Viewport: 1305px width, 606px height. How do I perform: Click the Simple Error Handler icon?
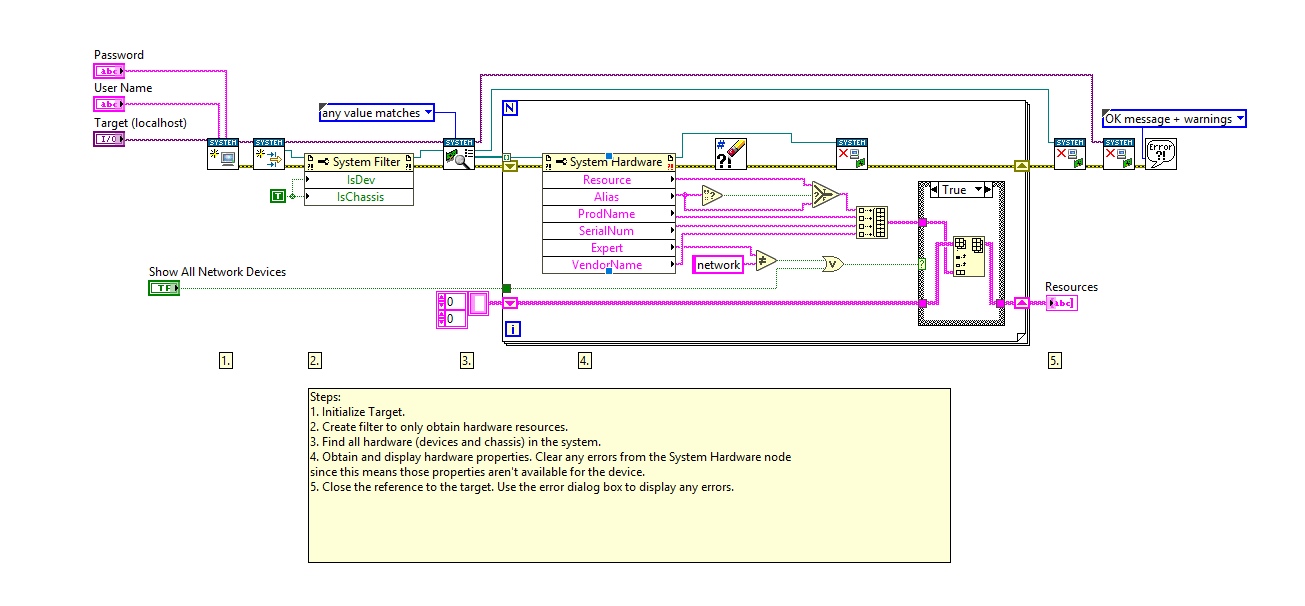coord(1161,154)
